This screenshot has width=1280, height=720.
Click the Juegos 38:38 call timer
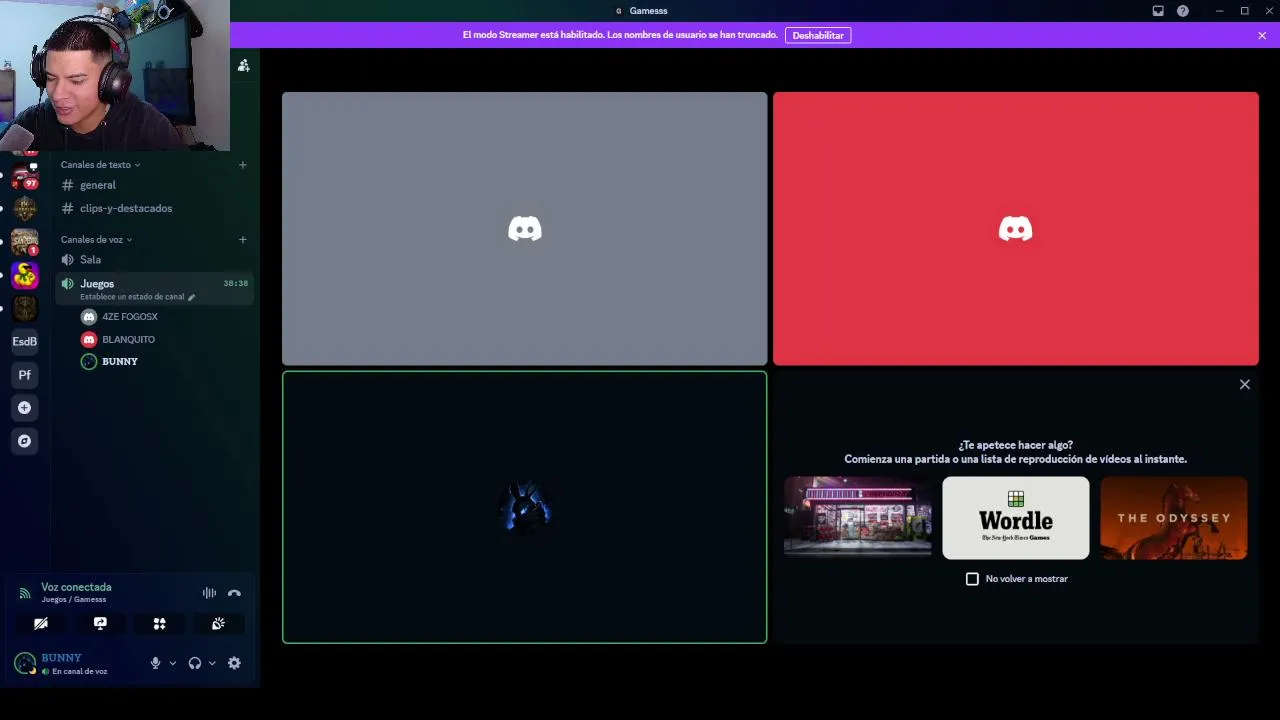[x=235, y=284]
